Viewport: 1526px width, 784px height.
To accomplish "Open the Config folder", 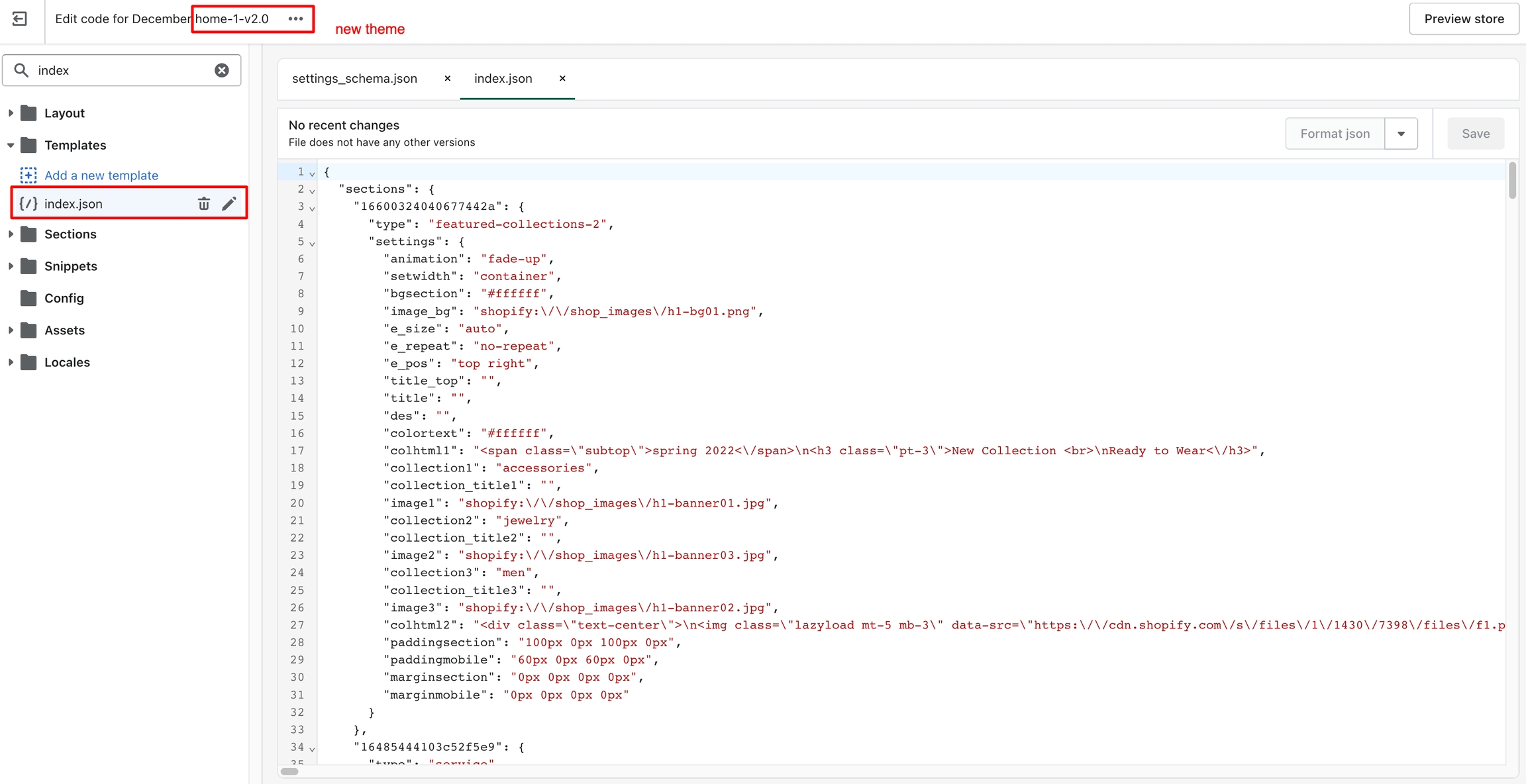I will (64, 298).
